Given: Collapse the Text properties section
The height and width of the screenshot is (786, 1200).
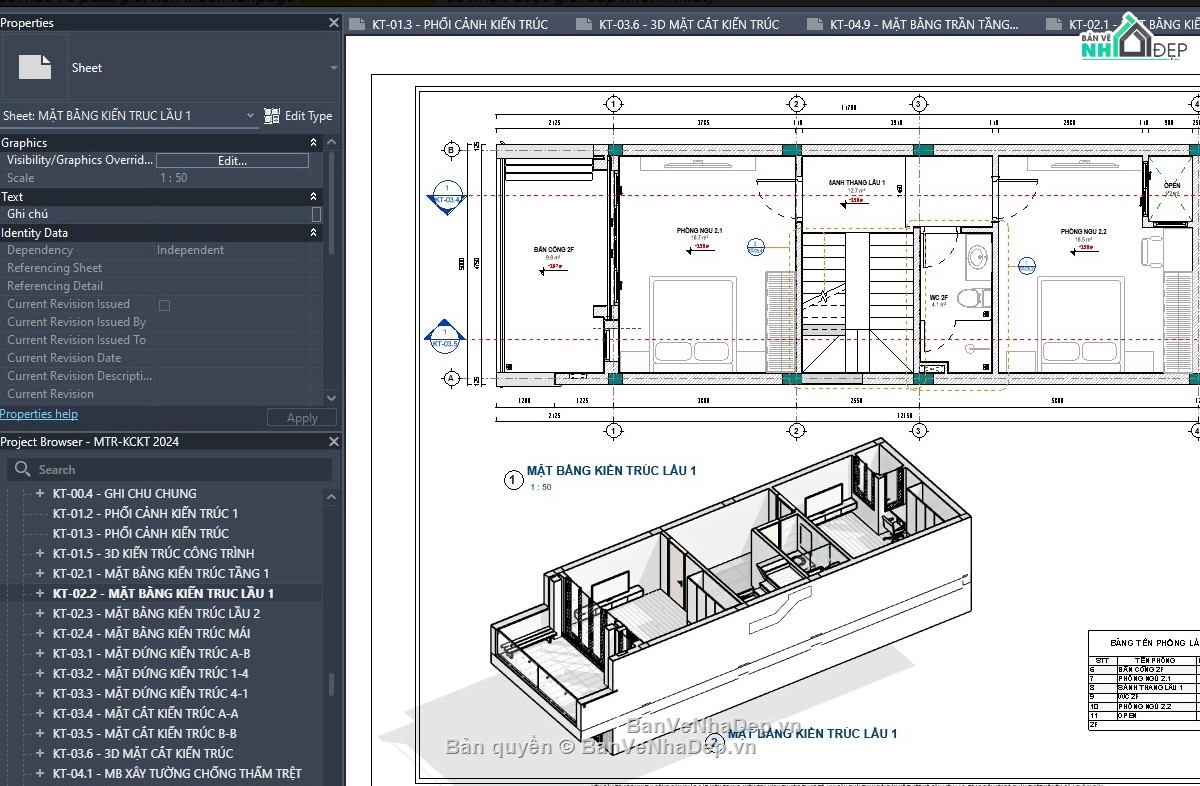Looking at the screenshot, I should click(313, 197).
